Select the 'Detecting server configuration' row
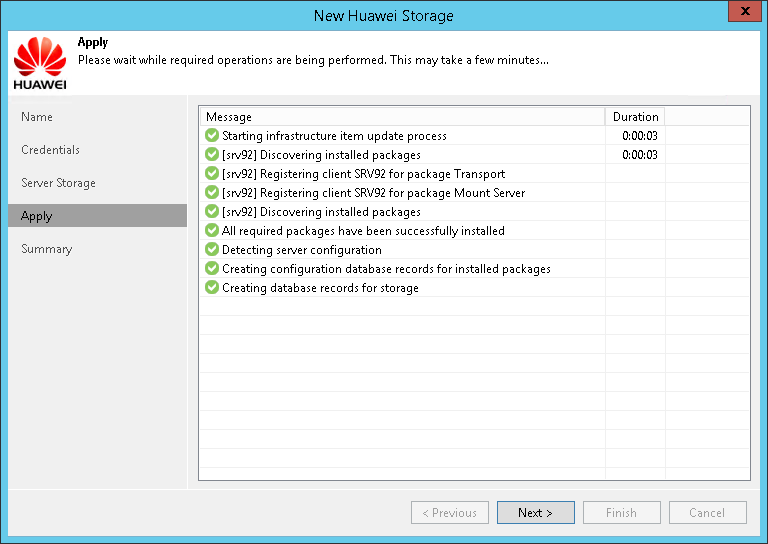 474,250
